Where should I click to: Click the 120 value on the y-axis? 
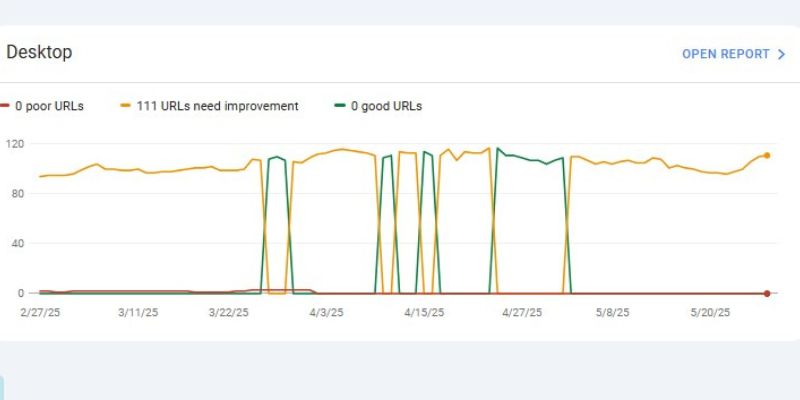pyautogui.click(x=14, y=144)
